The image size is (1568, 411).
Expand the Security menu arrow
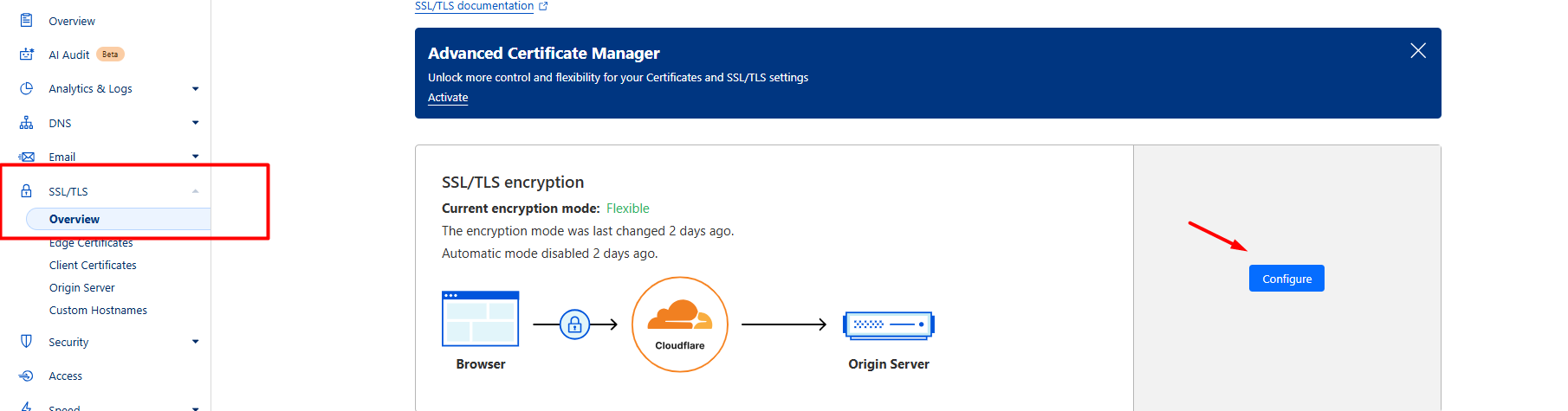pos(195,342)
